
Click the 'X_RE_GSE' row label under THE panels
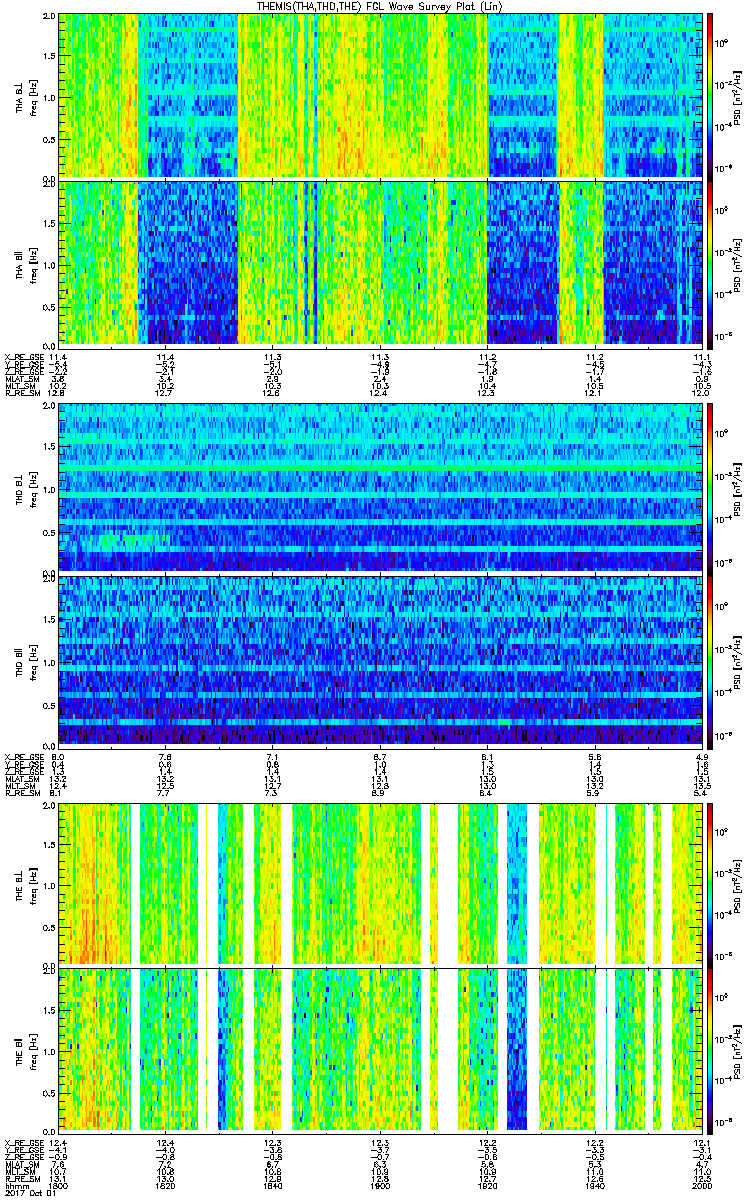(x=22, y=1142)
